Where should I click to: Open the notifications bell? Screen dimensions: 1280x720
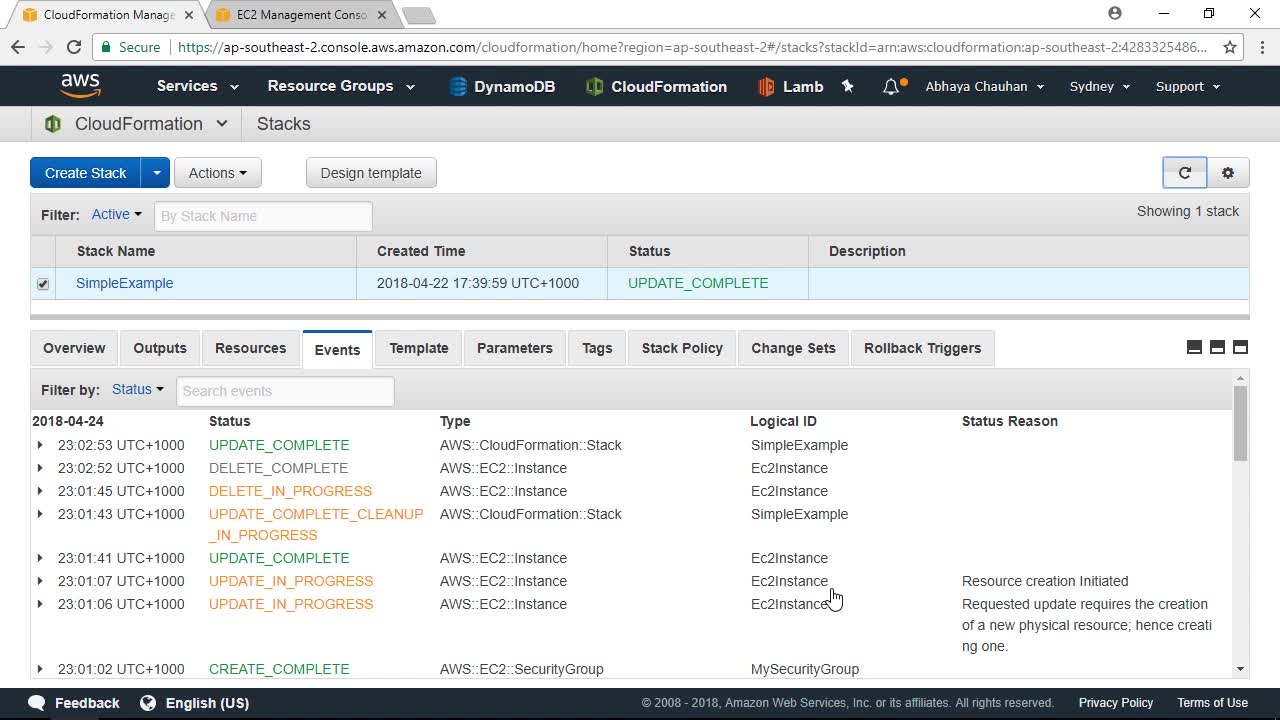click(891, 87)
